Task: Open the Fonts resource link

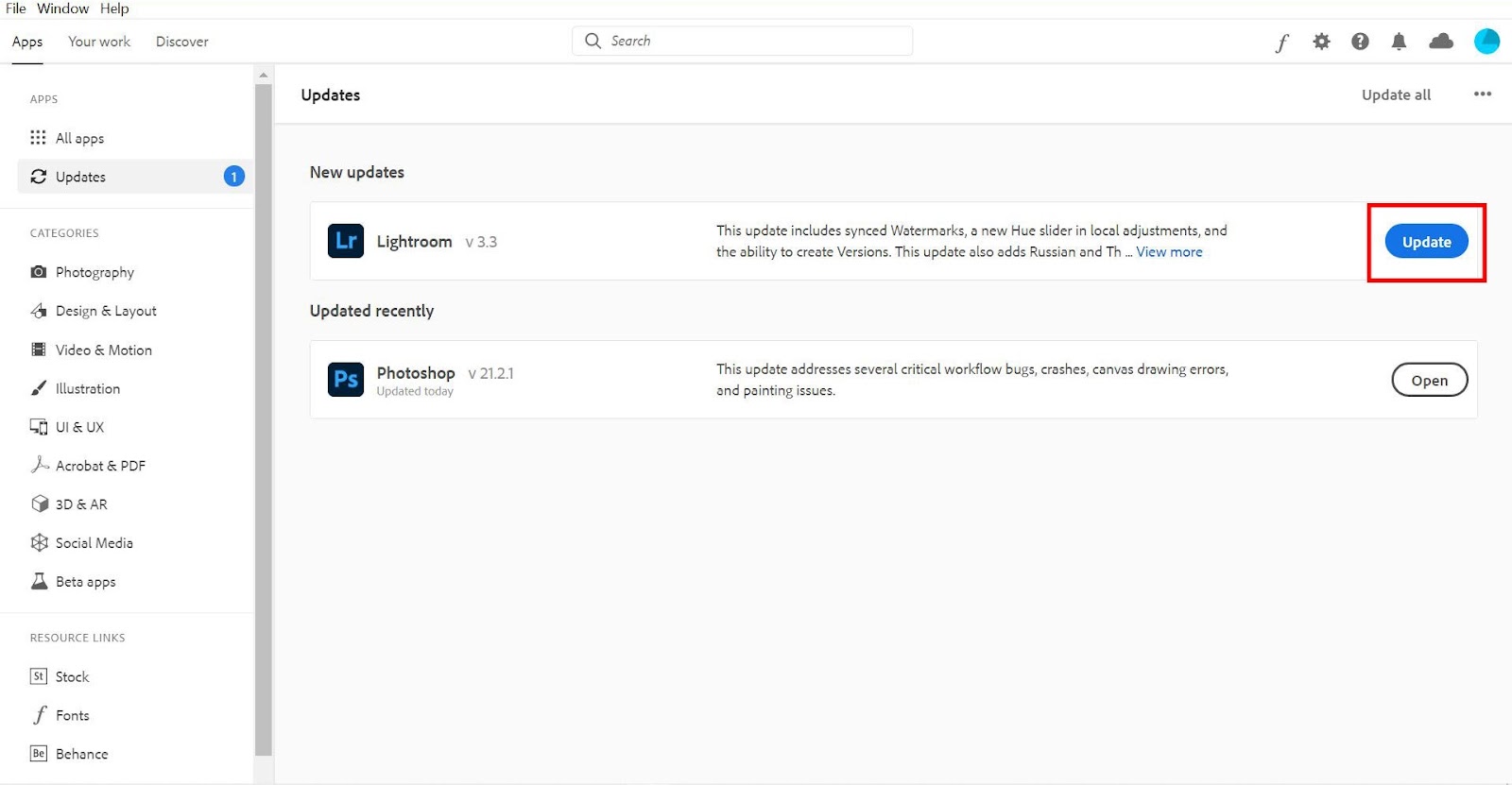Action: tap(73, 715)
